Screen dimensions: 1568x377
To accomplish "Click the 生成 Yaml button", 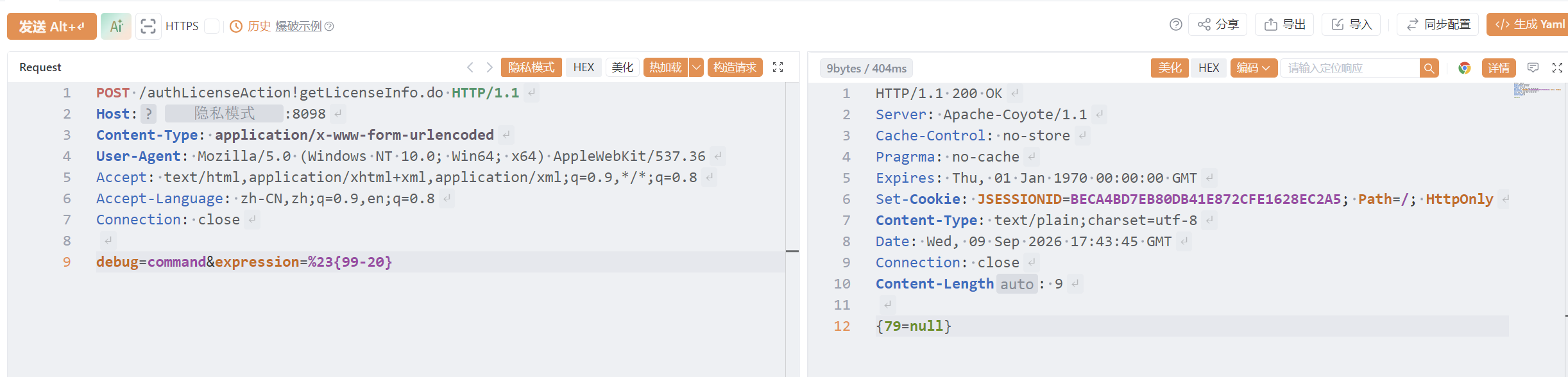I will [1528, 24].
